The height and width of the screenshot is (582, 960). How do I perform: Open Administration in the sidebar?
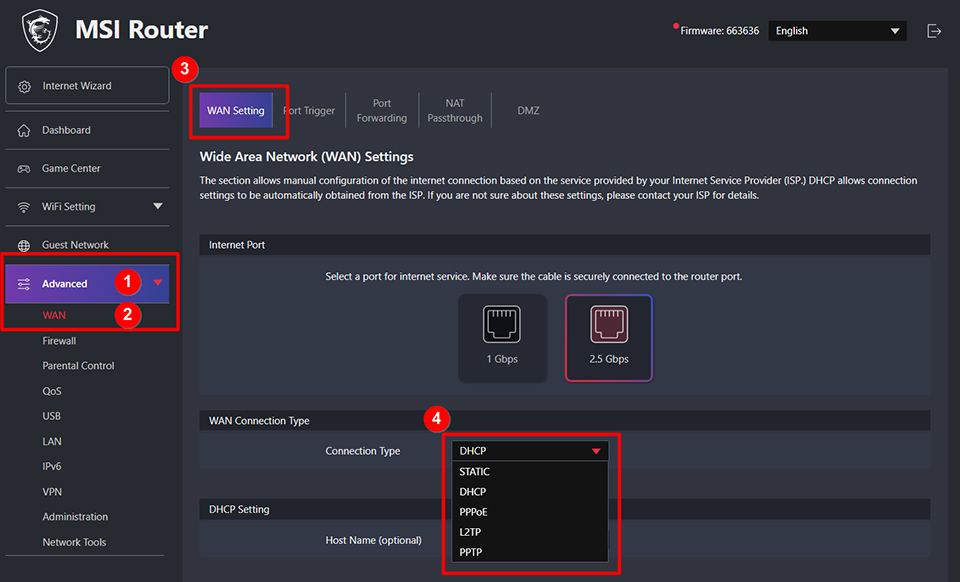(75, 517)
